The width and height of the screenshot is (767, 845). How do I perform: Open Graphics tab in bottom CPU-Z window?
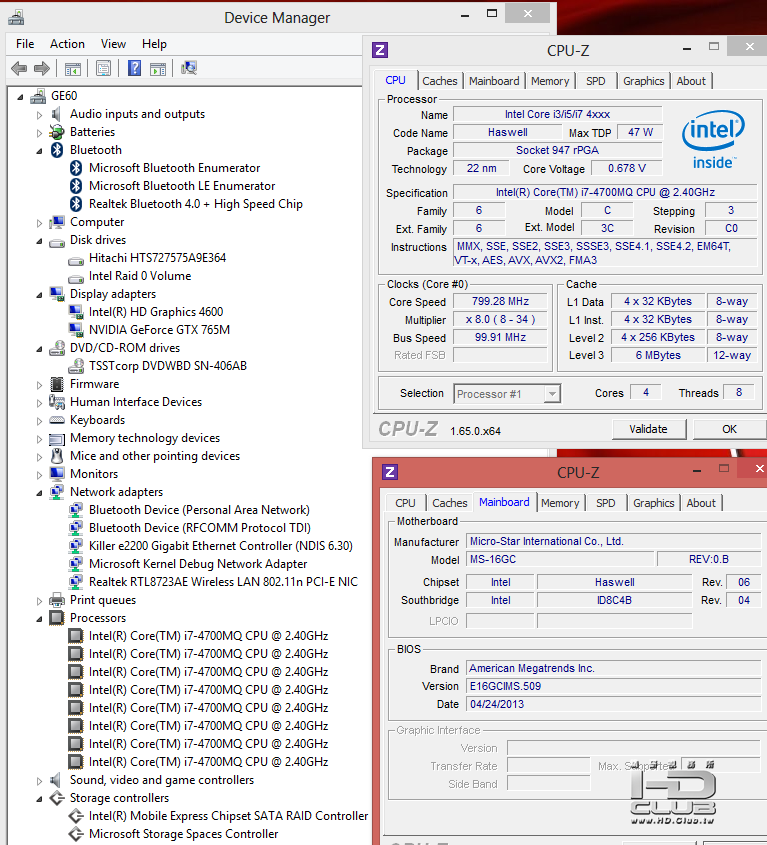tap(653, 503)
